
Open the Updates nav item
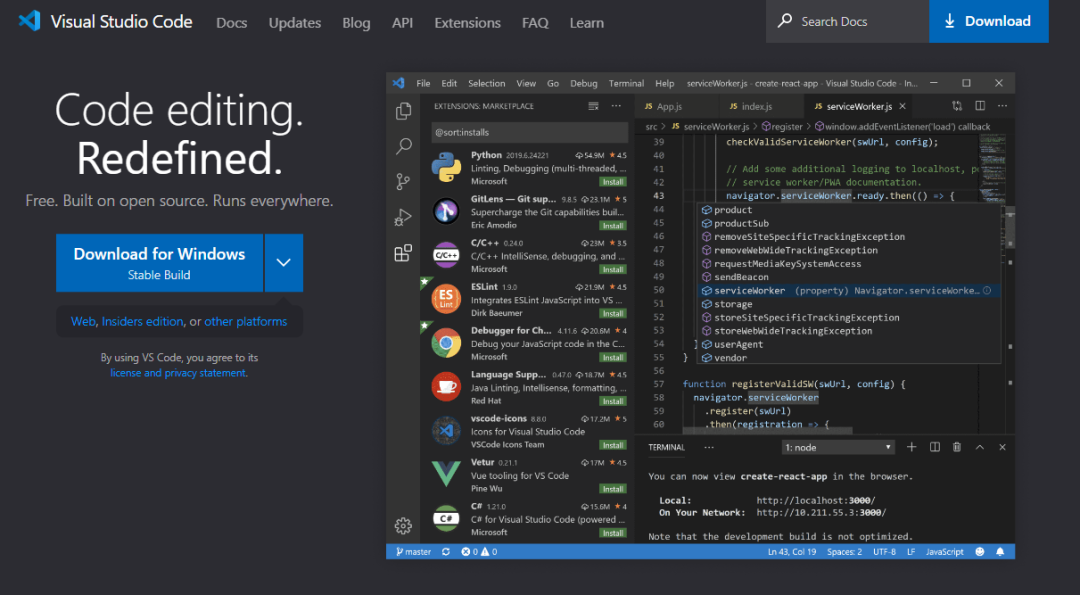[x=295, y=23]
